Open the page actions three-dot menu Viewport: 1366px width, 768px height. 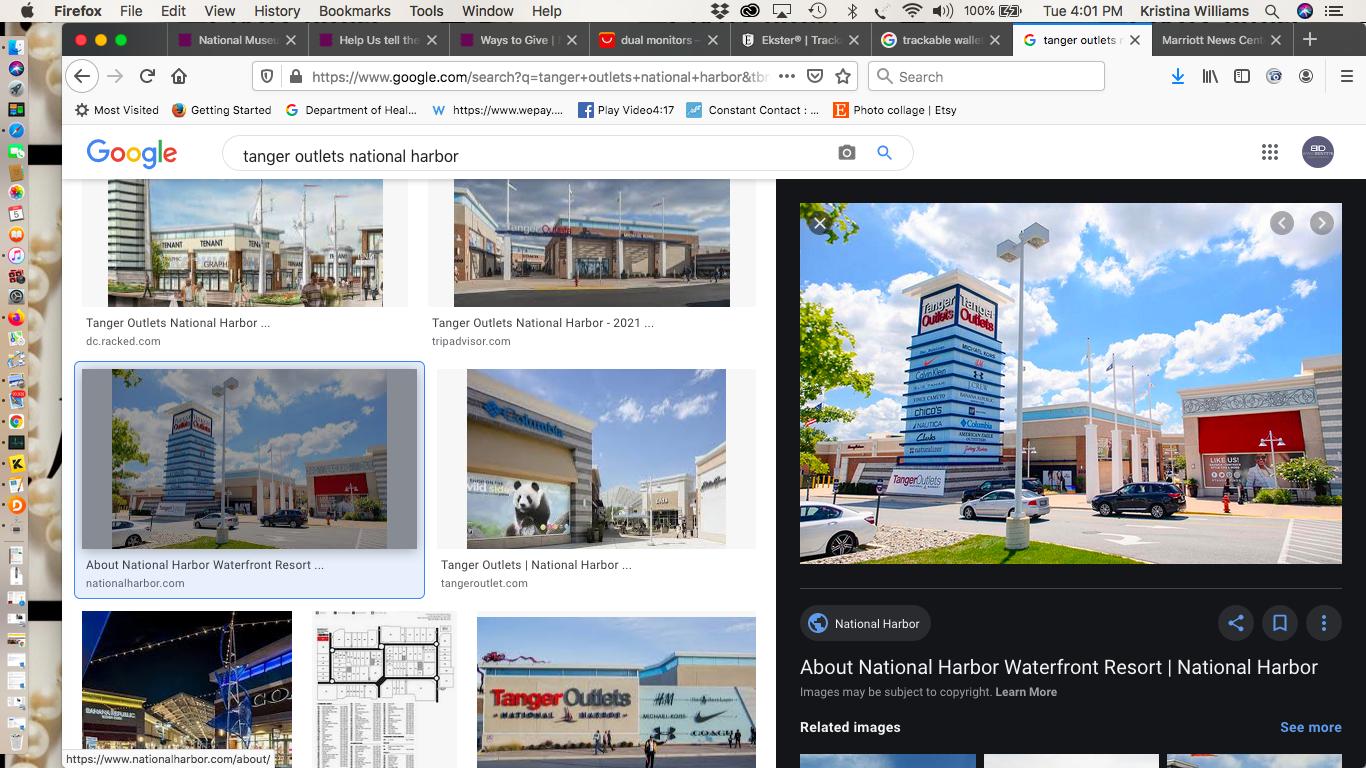point(787,76)
